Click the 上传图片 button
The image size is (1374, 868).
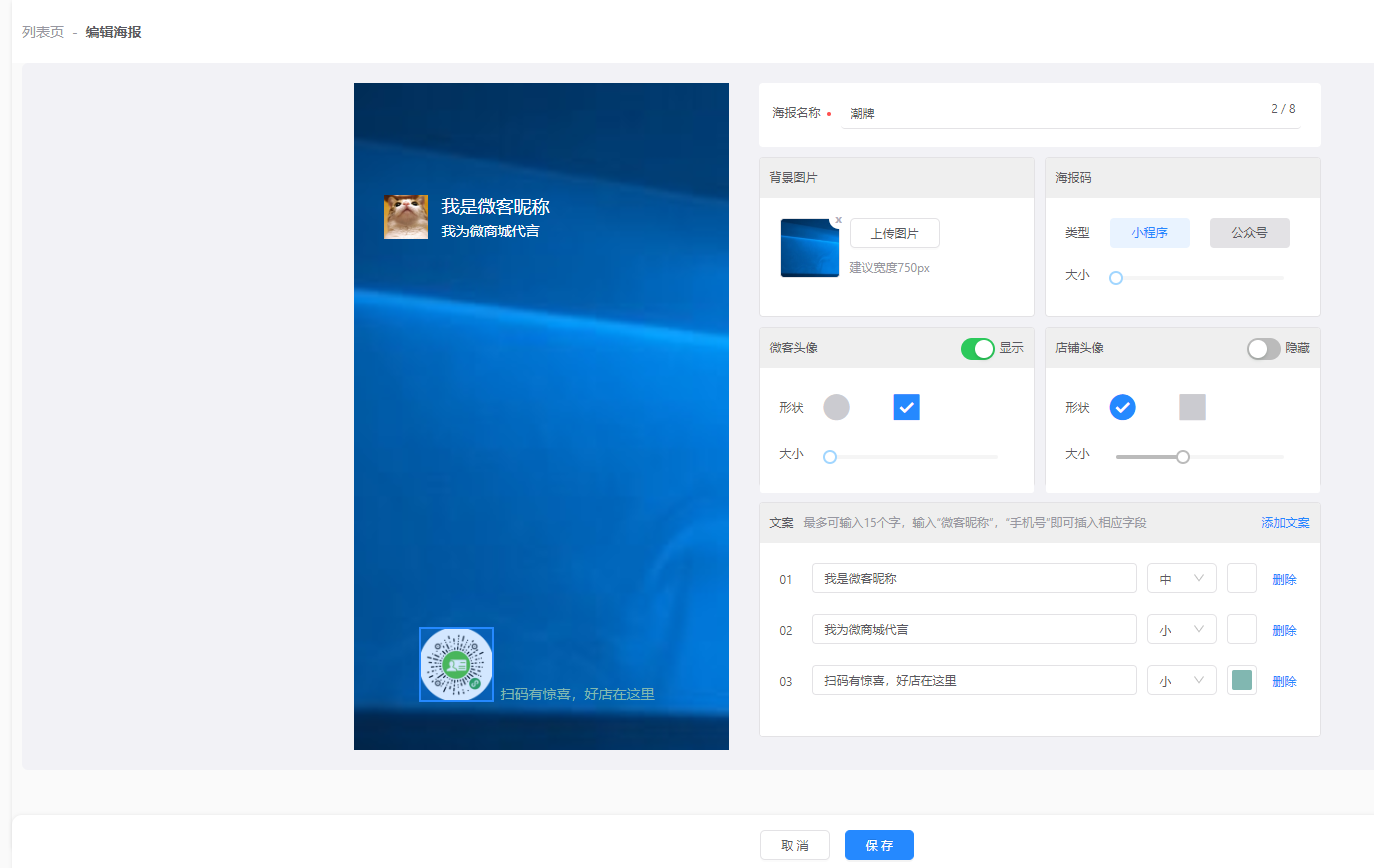(895, 234)
